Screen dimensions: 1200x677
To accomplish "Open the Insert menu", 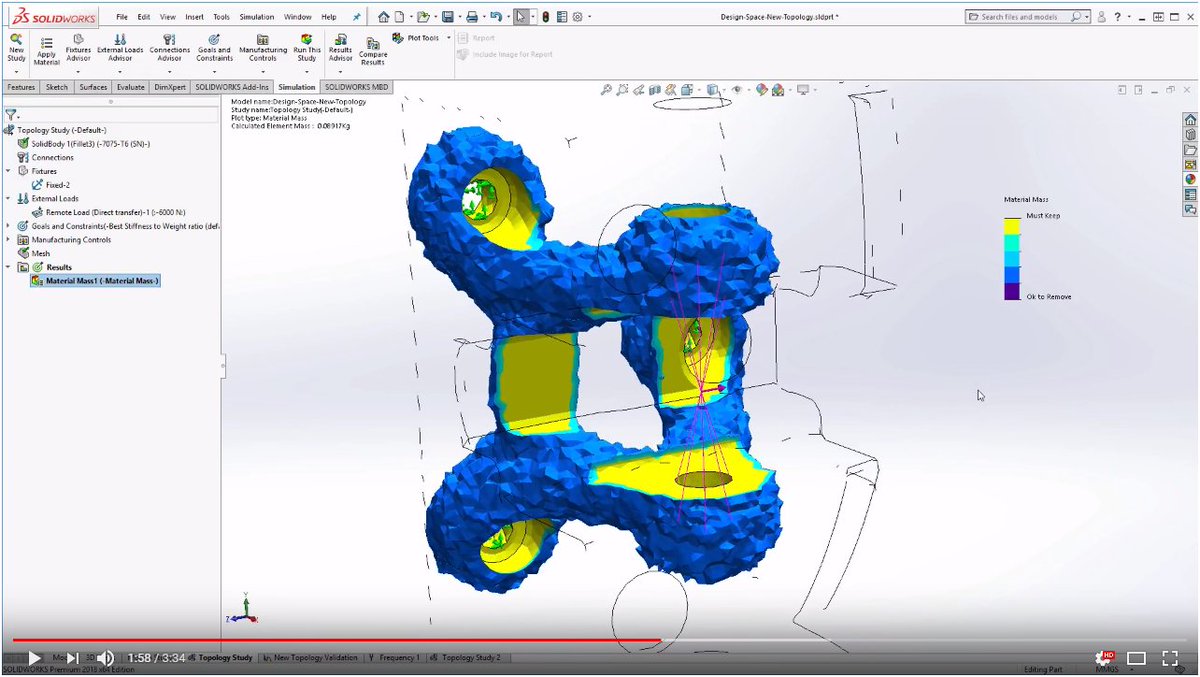I will pyautogui.click(x=194, y=17).
